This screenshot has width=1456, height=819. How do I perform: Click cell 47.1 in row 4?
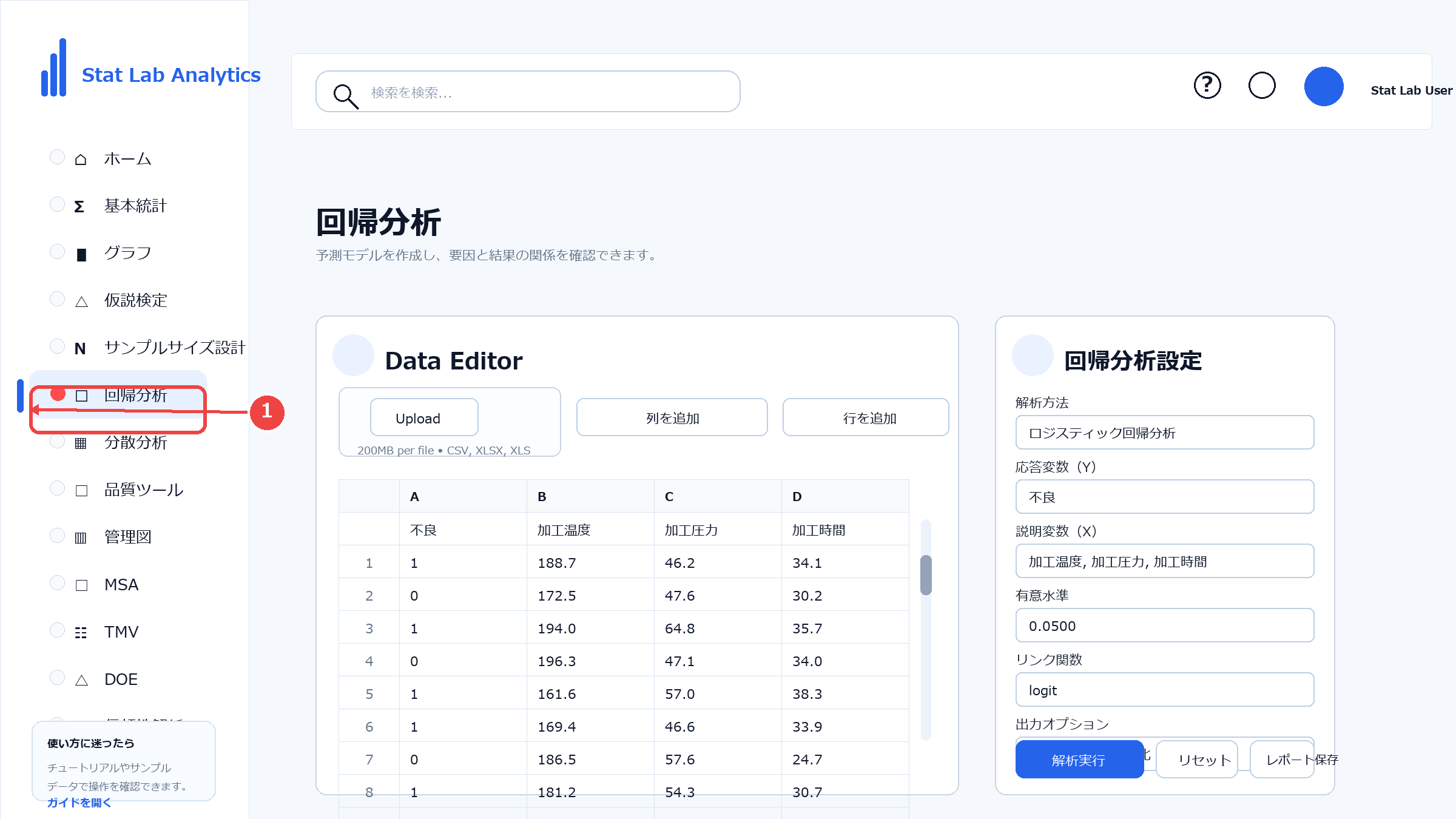tap(718, 661)
